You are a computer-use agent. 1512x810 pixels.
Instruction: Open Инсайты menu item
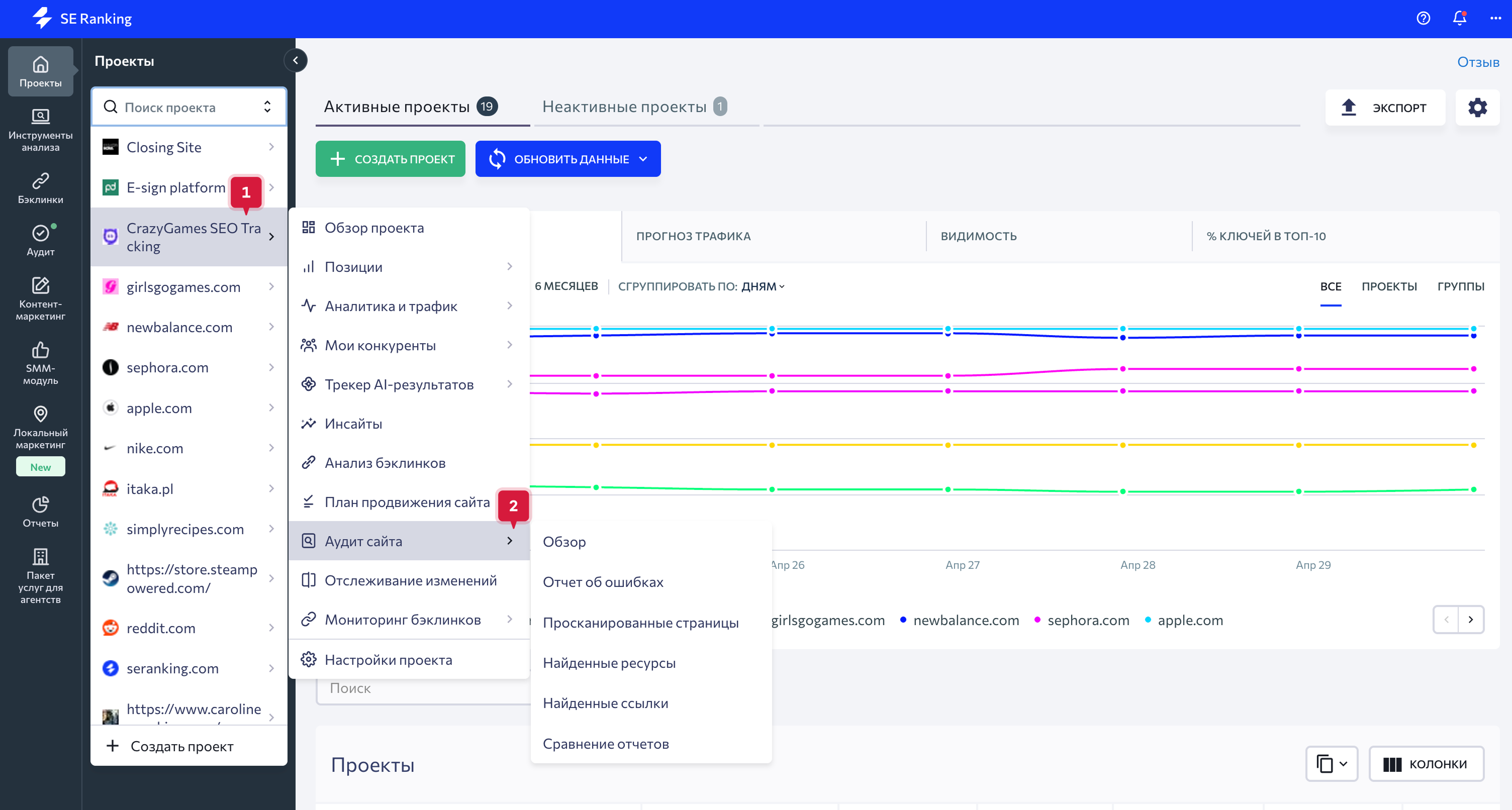coord(409,423)
